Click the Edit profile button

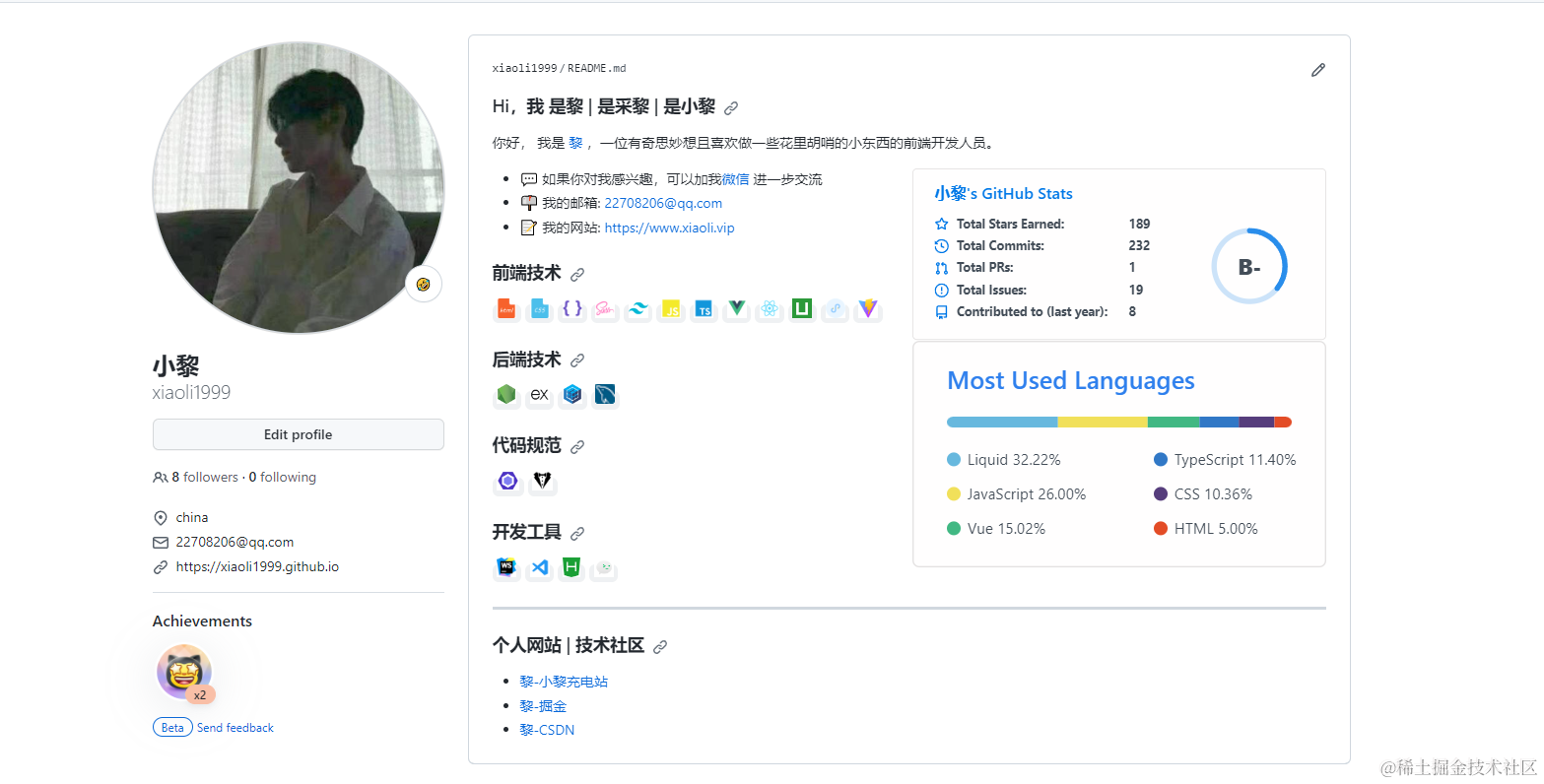pos(299,434)
